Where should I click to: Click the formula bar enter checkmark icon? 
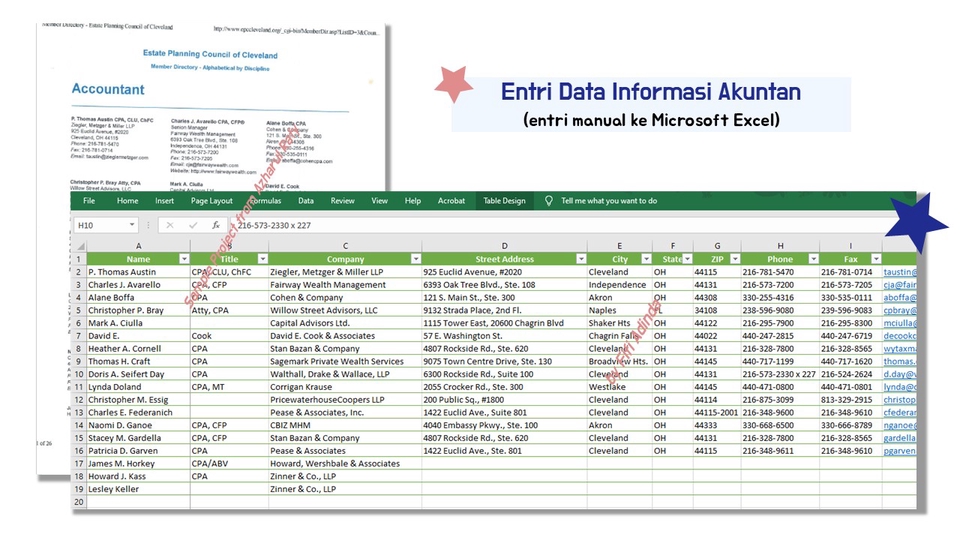click(x=193, y=225)
